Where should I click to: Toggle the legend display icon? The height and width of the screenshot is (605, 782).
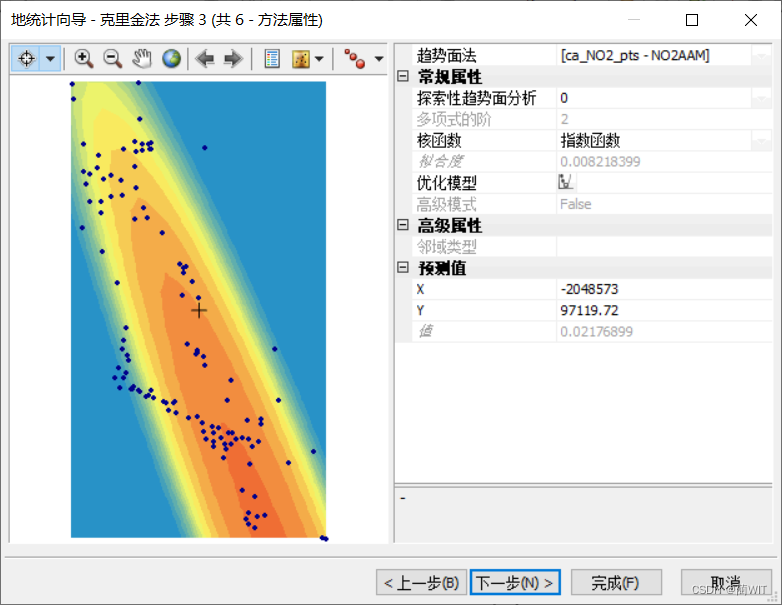(x=272, y=59)
